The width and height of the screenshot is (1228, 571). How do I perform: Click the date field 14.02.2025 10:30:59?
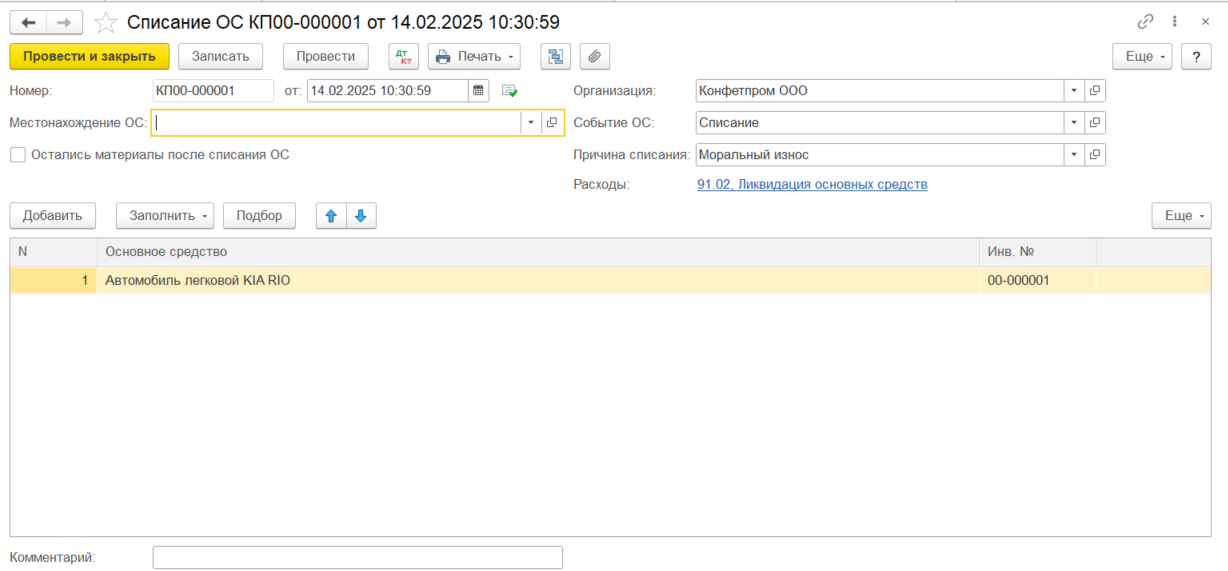[x=388, y=91]
